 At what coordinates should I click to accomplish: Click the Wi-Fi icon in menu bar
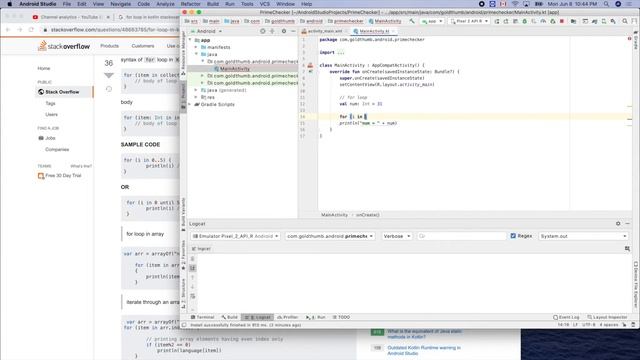[515, 4]
